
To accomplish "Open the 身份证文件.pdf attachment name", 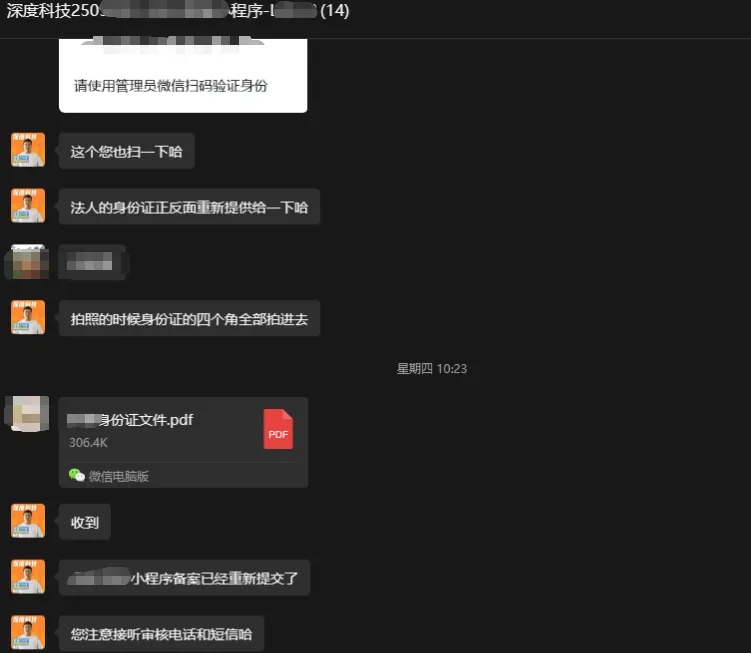I will click(130, 420).
